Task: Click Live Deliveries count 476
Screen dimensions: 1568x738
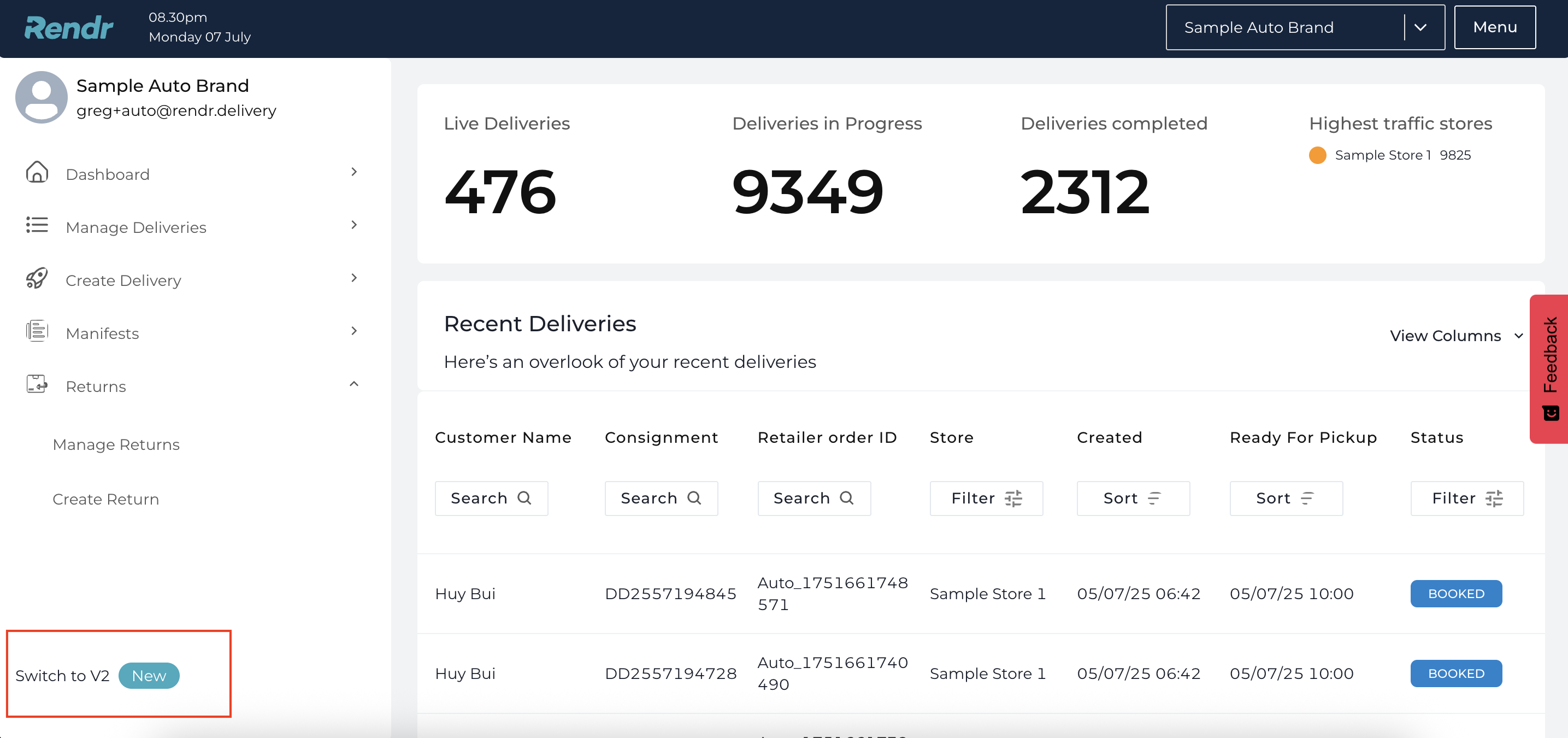Action: click(x=500, y=192)
